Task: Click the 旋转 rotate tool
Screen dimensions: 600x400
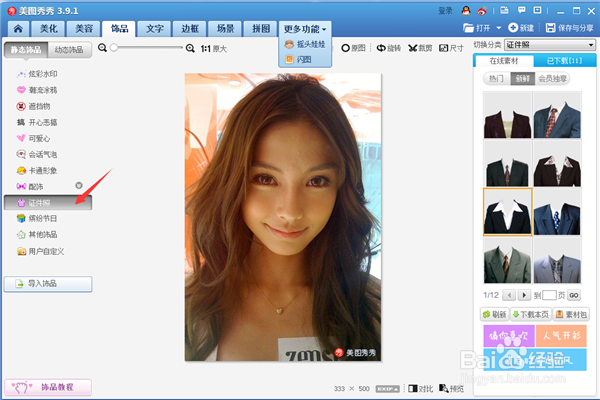Action: pyautogui.click(x=389, y=48)
